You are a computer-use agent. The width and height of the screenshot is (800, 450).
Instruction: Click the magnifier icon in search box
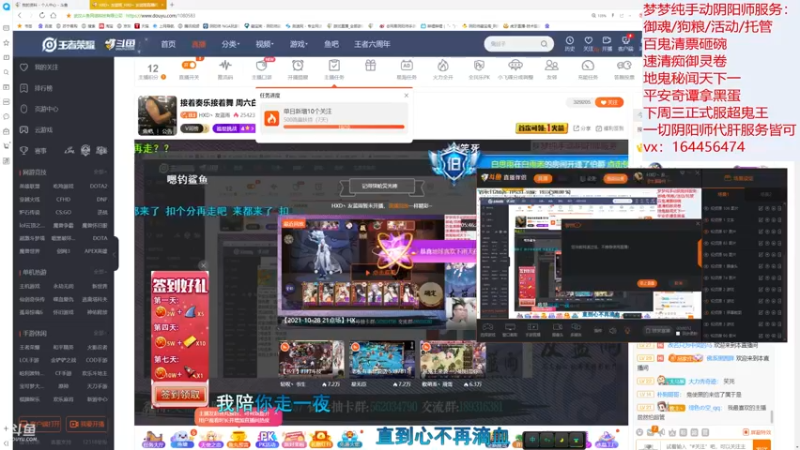(544, 44)
